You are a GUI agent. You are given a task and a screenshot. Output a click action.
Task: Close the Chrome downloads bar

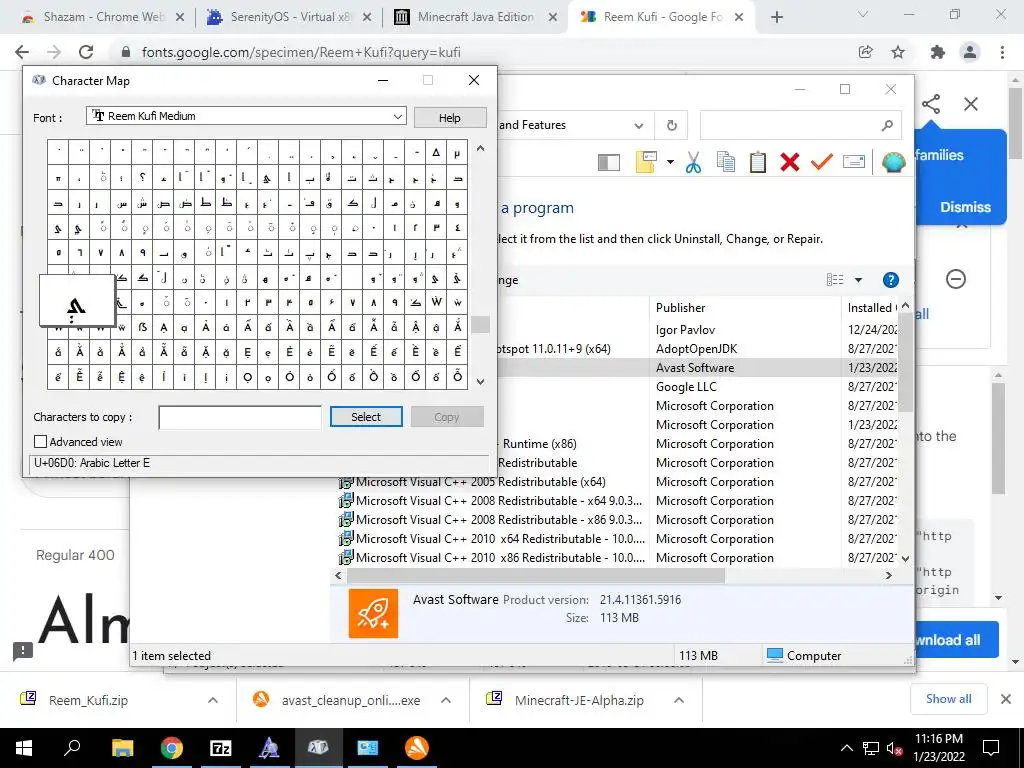click(x=1006, y=699)
